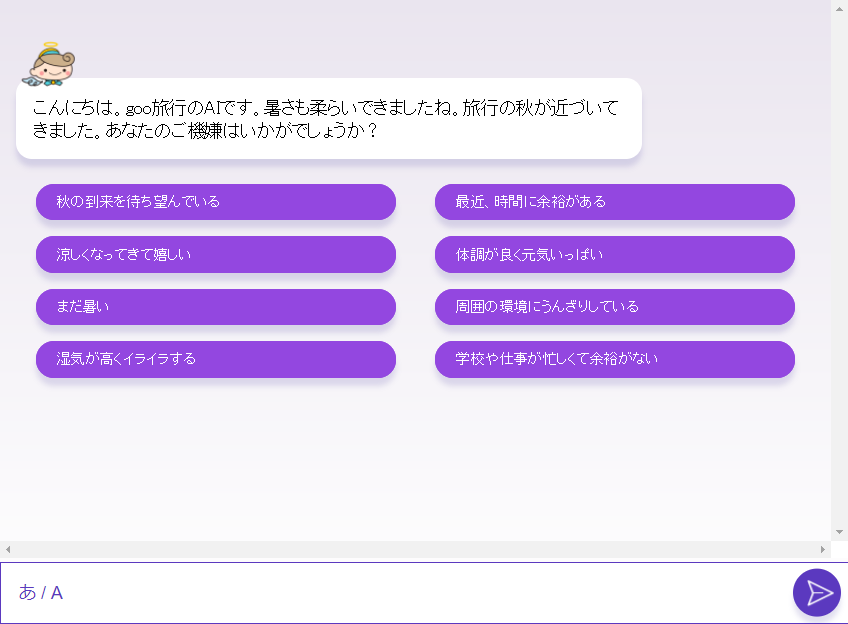Screen dimensions: 848x624
Task: Click the horizontal scrollbar track
Action: point(415,549)
